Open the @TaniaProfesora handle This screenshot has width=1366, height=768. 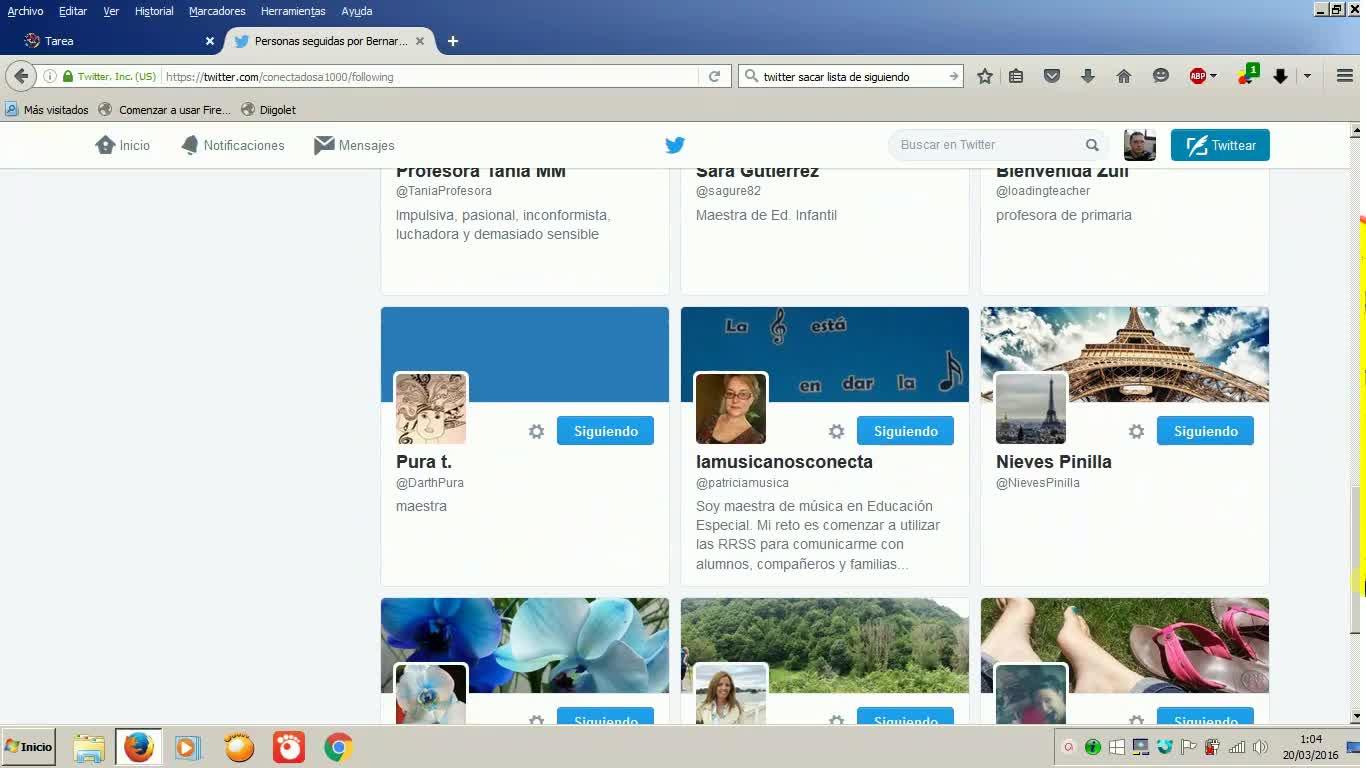[x=444, y=191]
